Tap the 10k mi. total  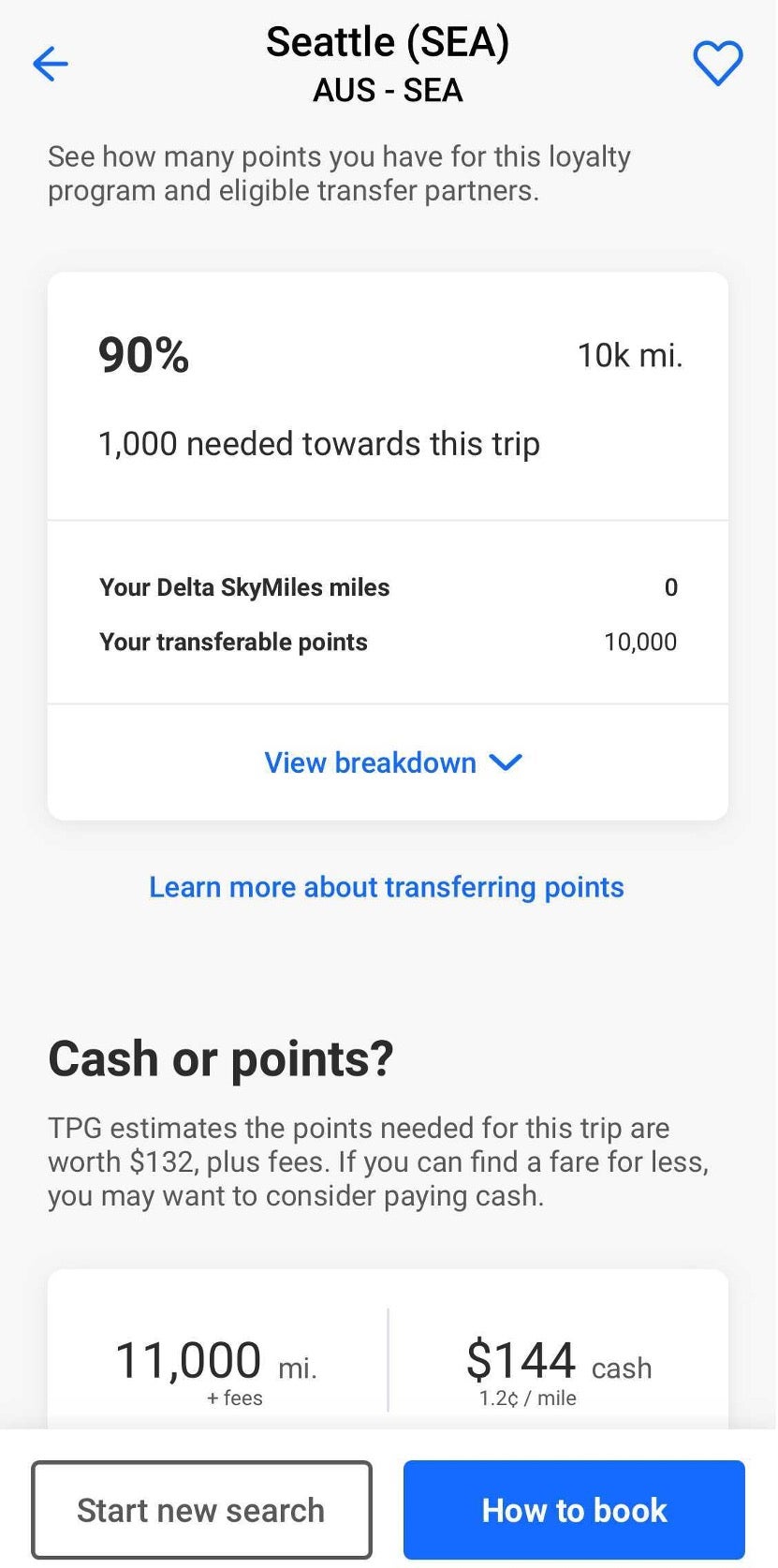point(629,355)
